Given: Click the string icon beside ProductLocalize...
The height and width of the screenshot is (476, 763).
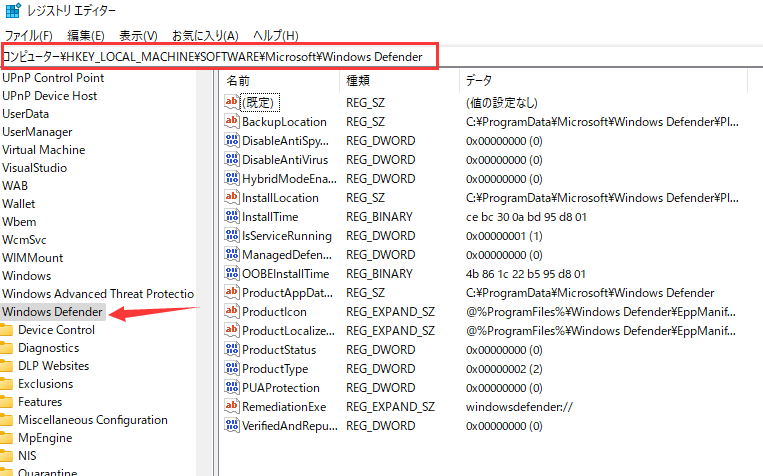Looking at the screenshot, I should click(232, 330).
